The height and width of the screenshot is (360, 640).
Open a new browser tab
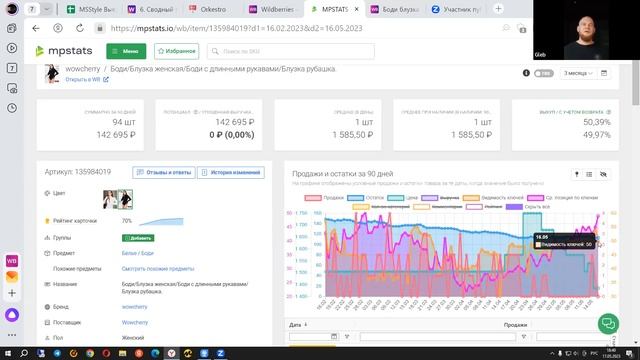[498, 9]
